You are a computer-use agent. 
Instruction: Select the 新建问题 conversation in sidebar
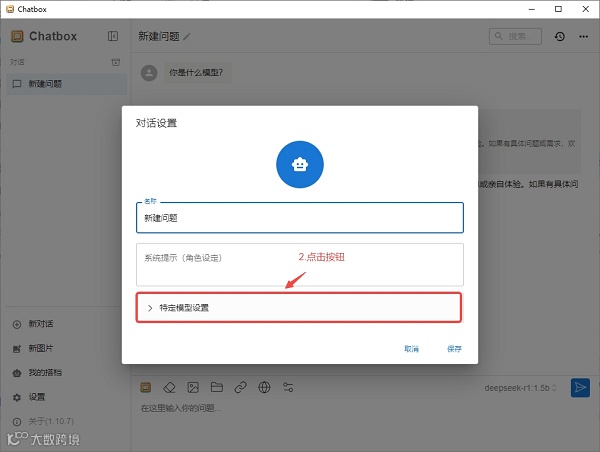point(67,84)
